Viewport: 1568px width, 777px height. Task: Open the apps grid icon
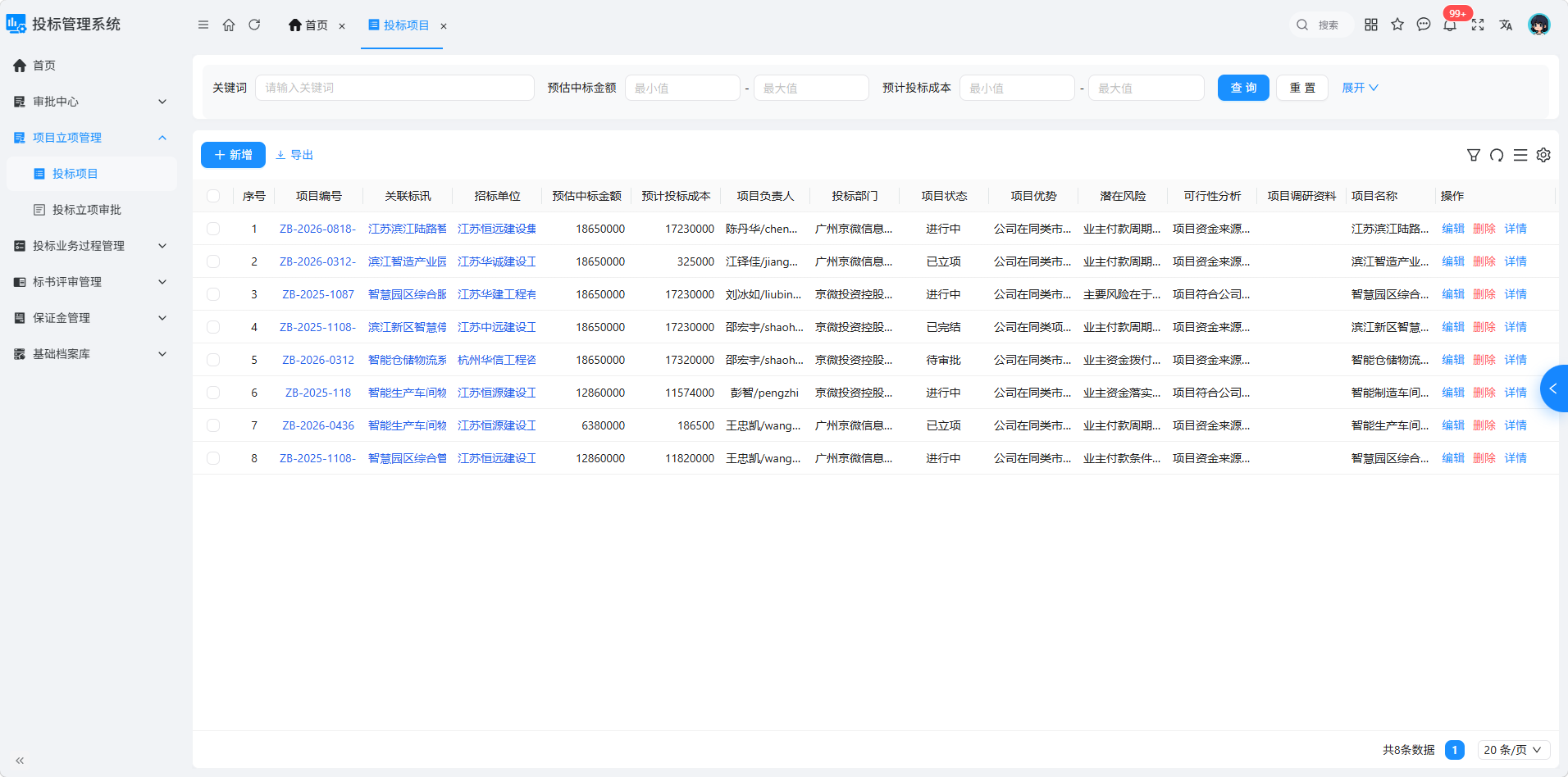(x=1371, y=25)
